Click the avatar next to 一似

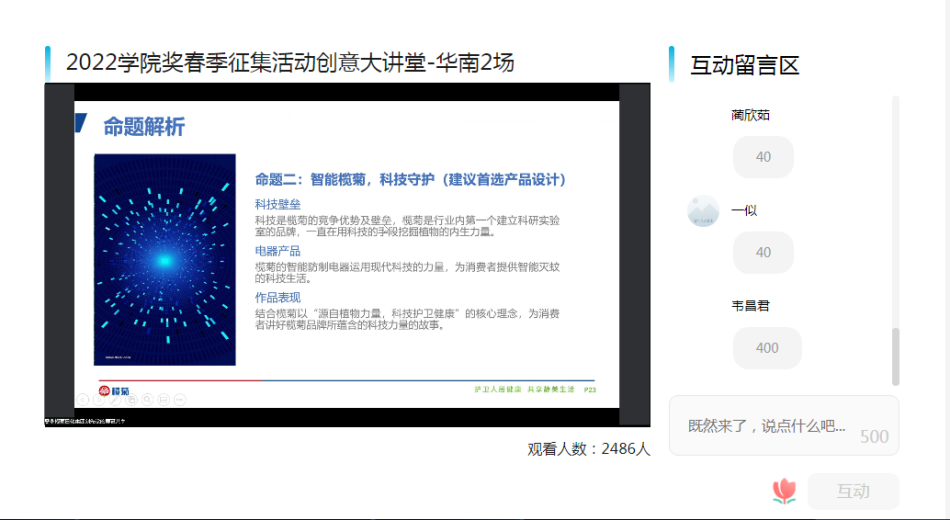click(703, 211)
